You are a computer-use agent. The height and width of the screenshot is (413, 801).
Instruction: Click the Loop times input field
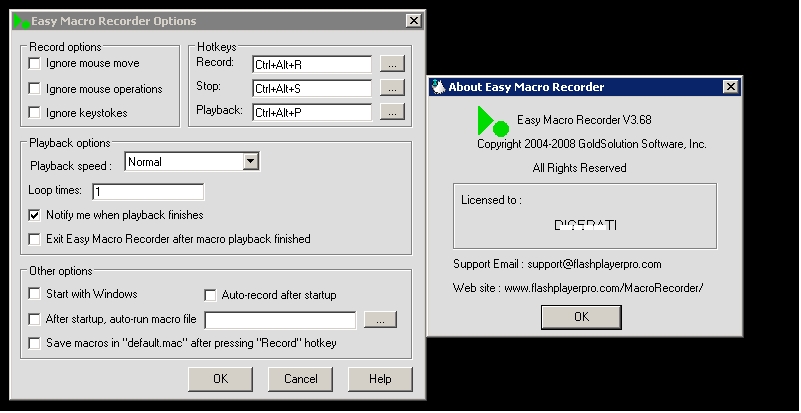(x=148, y=192)
